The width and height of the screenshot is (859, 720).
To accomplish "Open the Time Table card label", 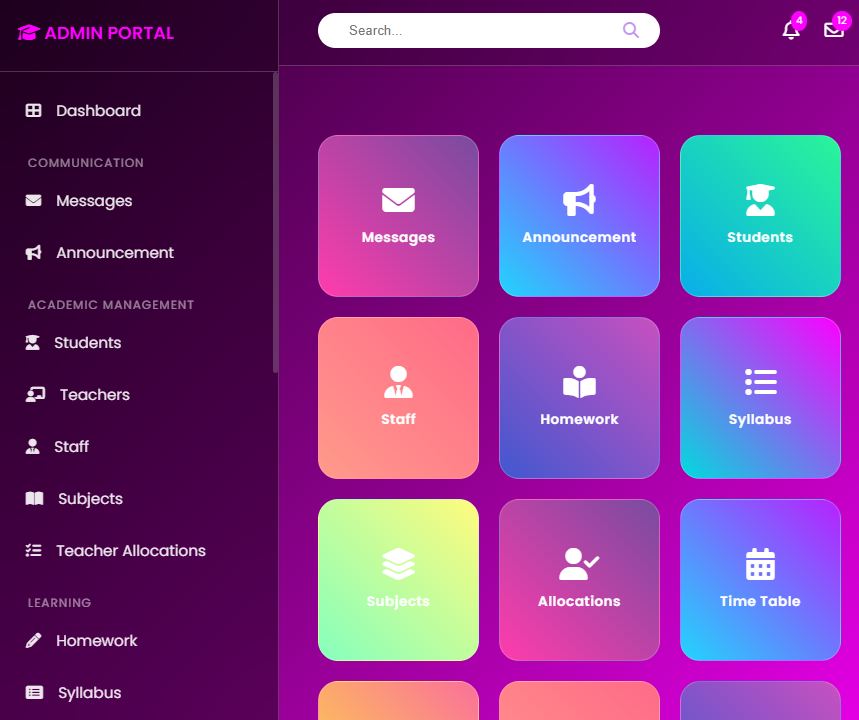I will tap(760, 601).
